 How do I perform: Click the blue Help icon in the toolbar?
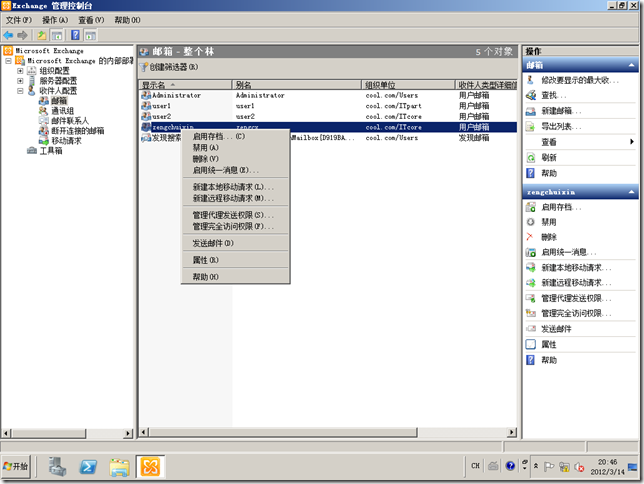(x=75, y=35)
